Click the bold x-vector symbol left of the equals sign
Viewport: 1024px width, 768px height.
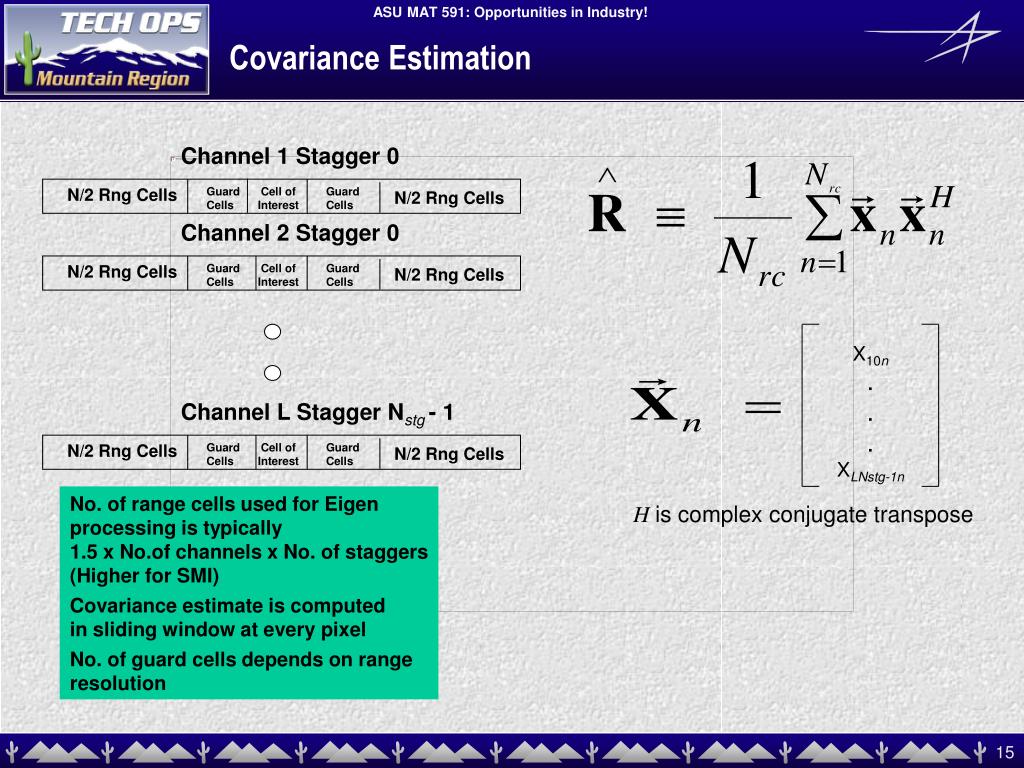(665, 406)
